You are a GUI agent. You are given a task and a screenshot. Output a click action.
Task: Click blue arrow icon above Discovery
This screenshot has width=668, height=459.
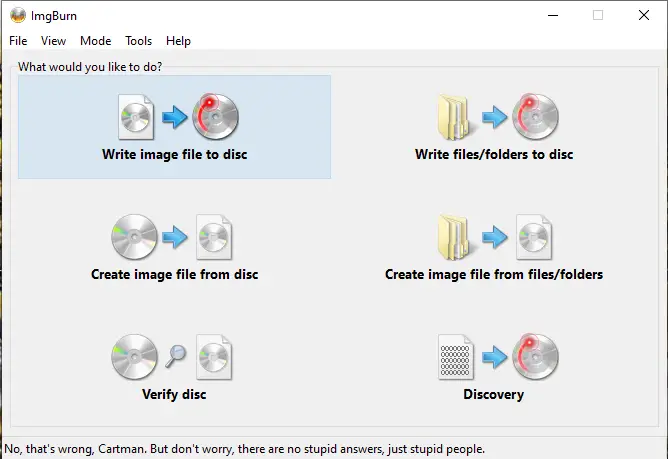pos(495,357)
